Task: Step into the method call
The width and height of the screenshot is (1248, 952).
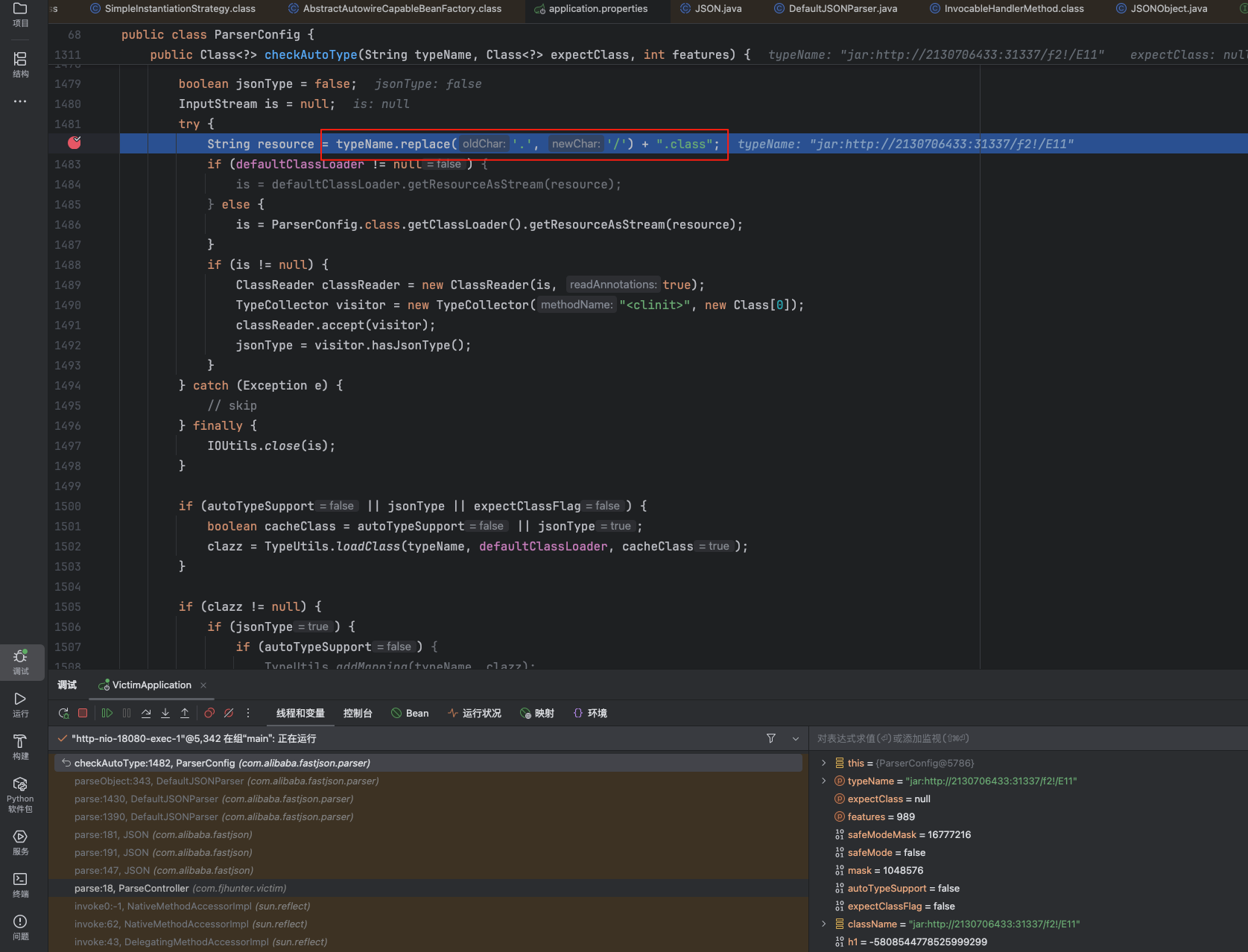Action: coord(165,713)
